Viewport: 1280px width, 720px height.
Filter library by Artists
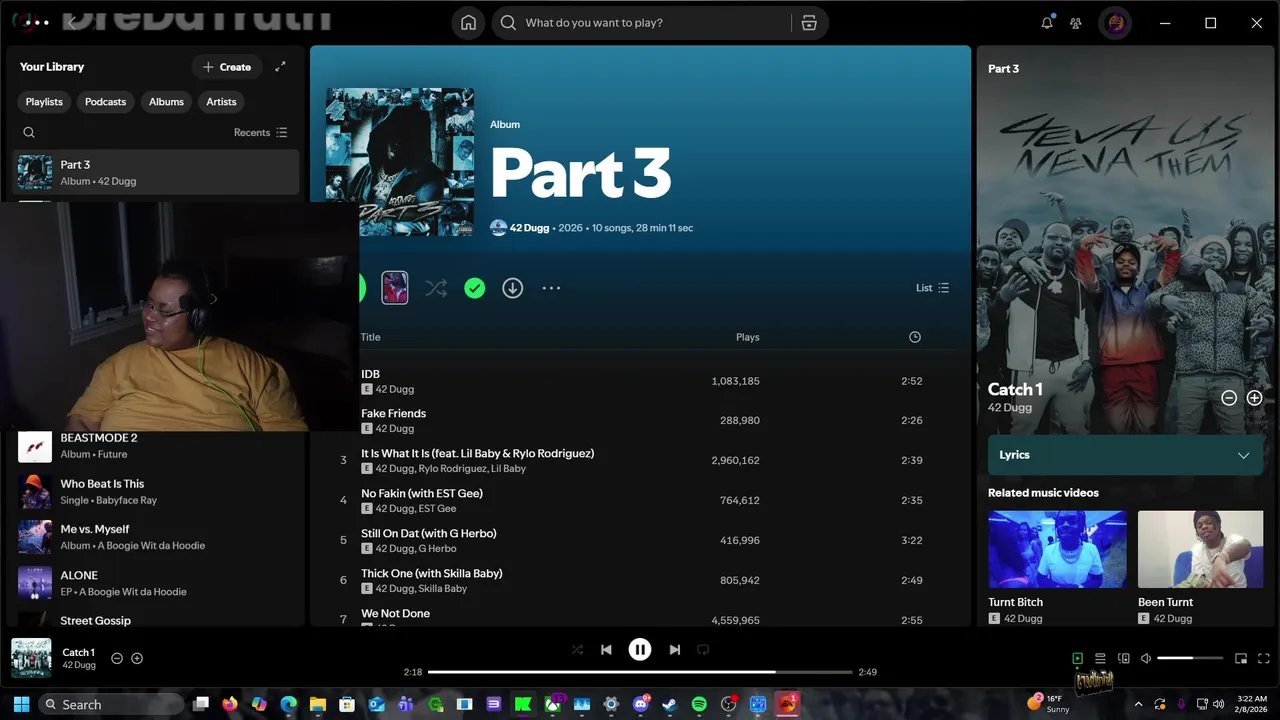[x=221, y=102]
